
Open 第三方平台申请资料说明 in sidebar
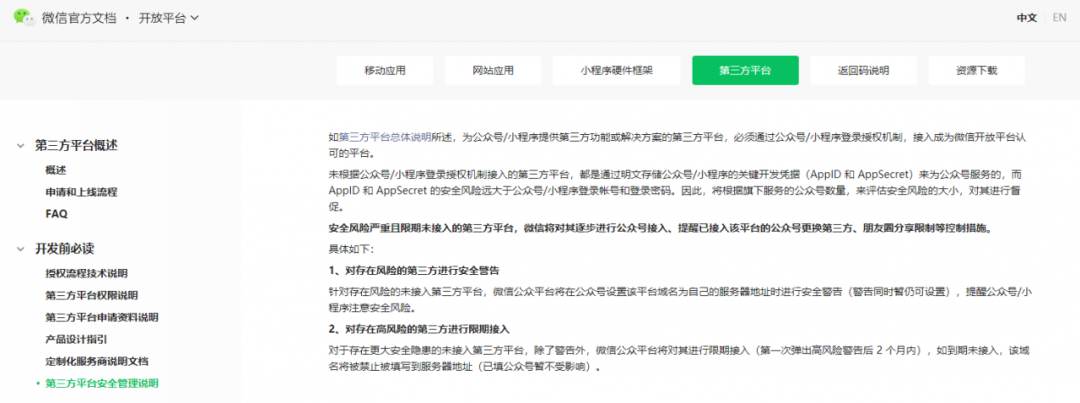(x=102, y=318)
